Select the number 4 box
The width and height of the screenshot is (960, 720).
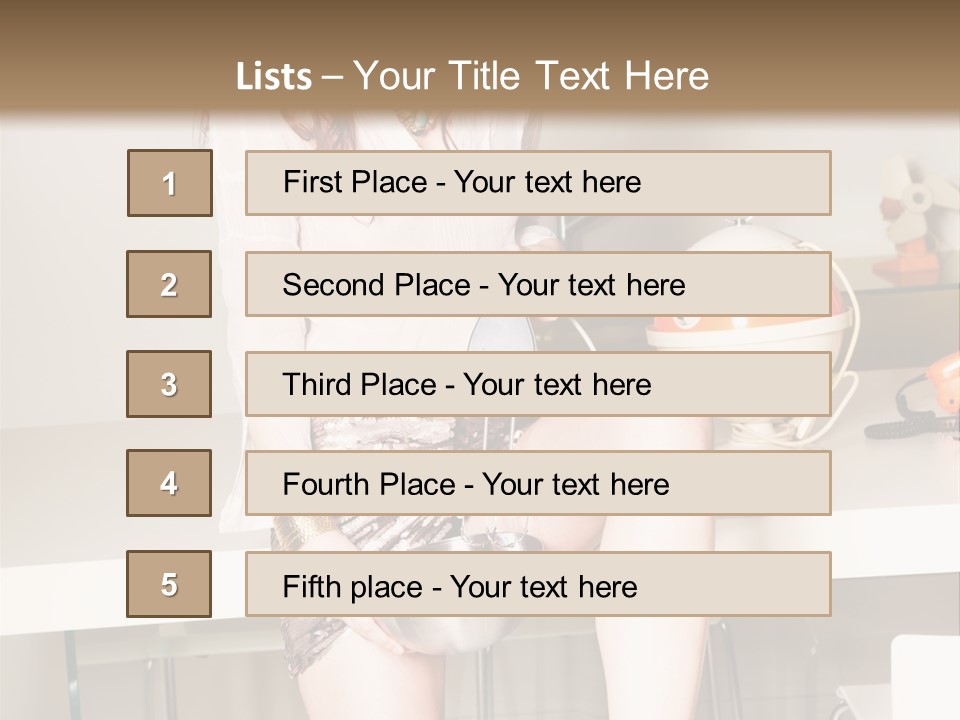(x=169, y=483)
